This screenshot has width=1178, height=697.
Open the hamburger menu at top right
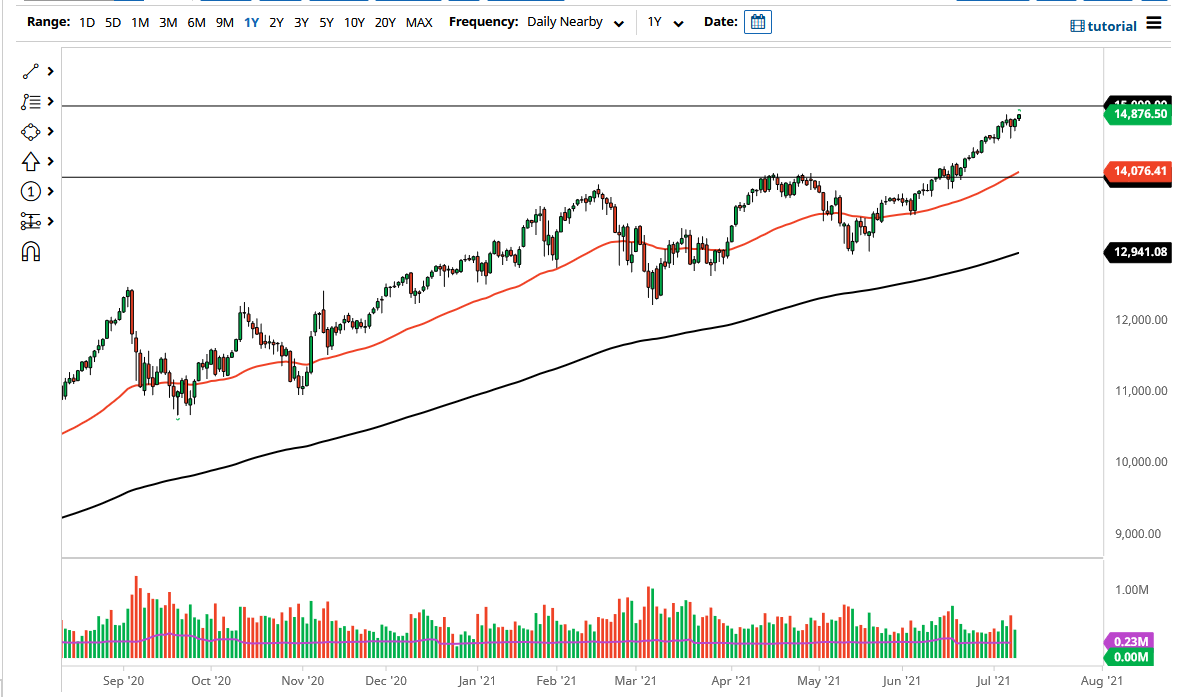[x=1154, y=25]
